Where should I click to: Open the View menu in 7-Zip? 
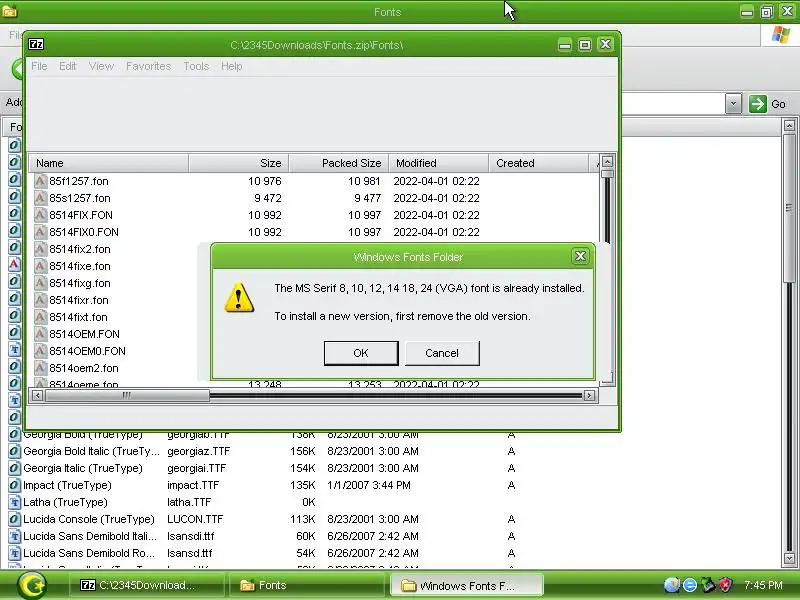tap(101, 66)
